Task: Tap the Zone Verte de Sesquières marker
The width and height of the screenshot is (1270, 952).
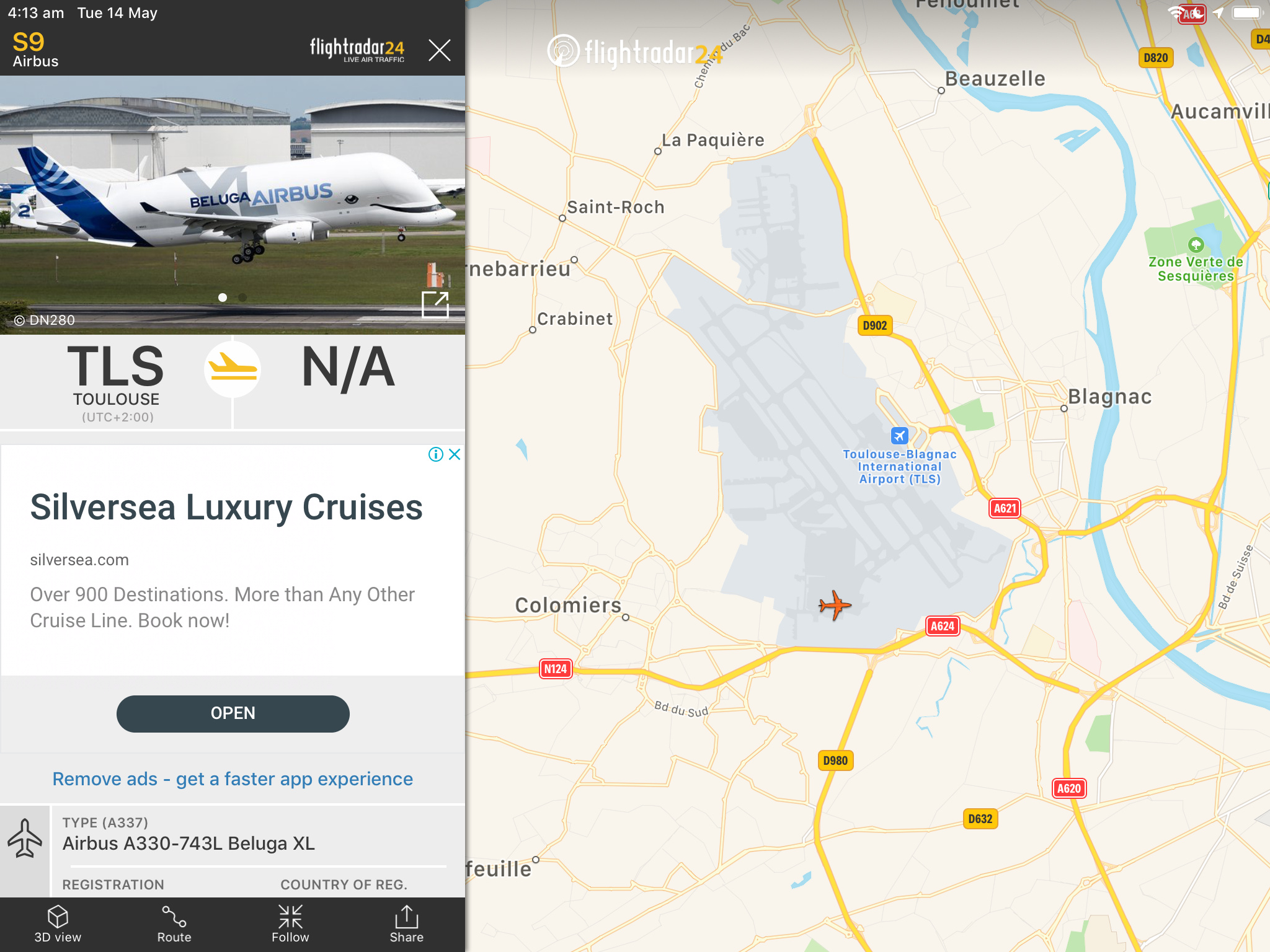Action: 1196,245
